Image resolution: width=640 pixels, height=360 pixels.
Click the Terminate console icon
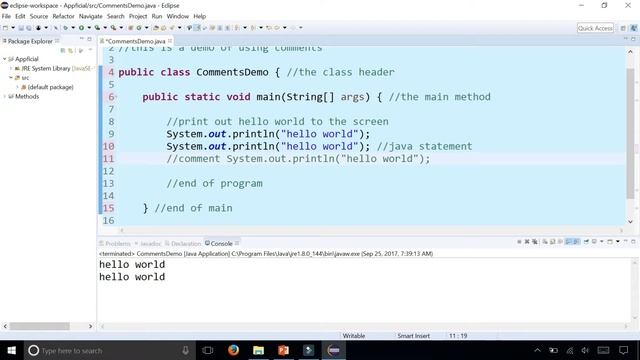[519, 242]
